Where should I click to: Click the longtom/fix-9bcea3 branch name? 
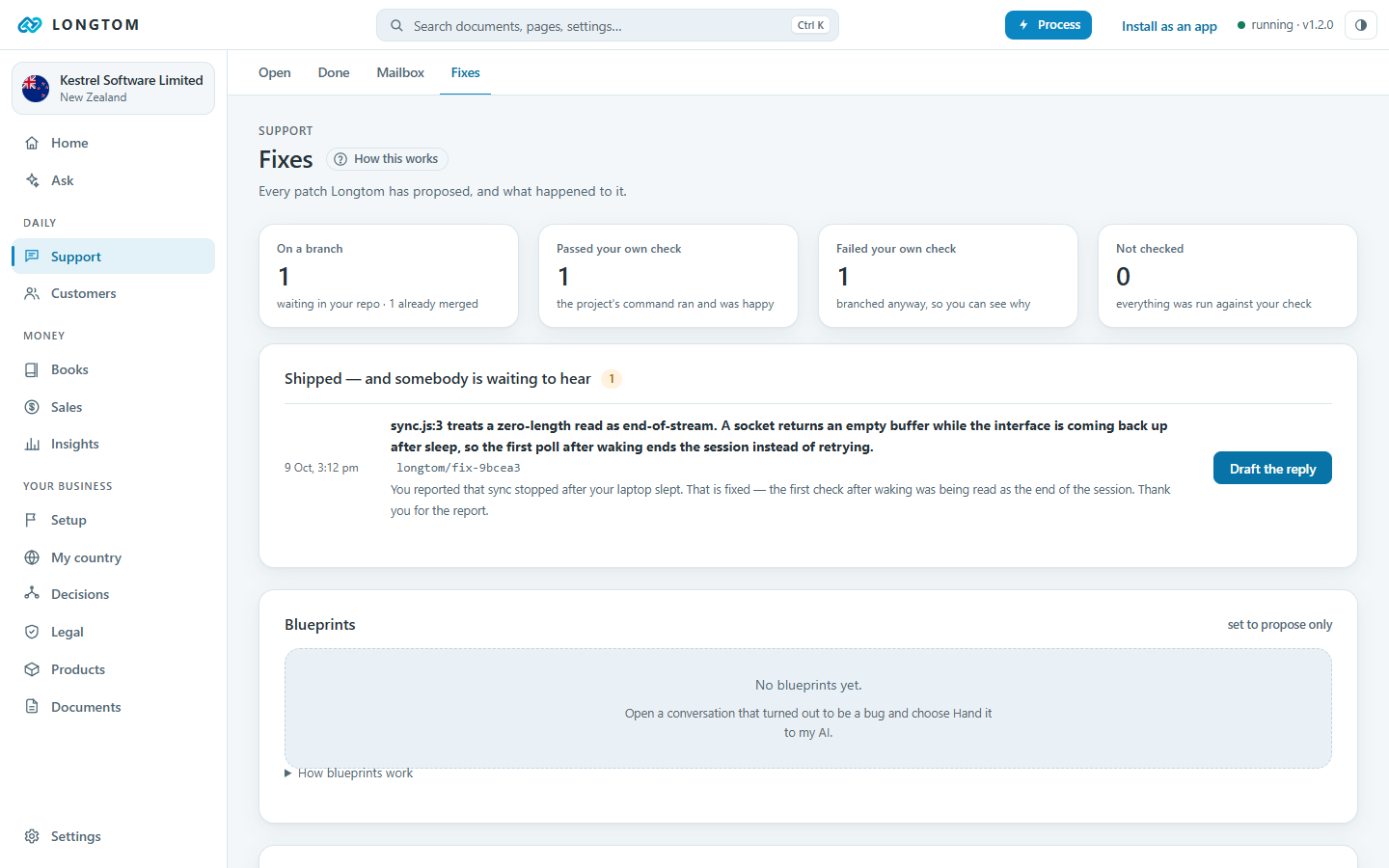[458, 468]
